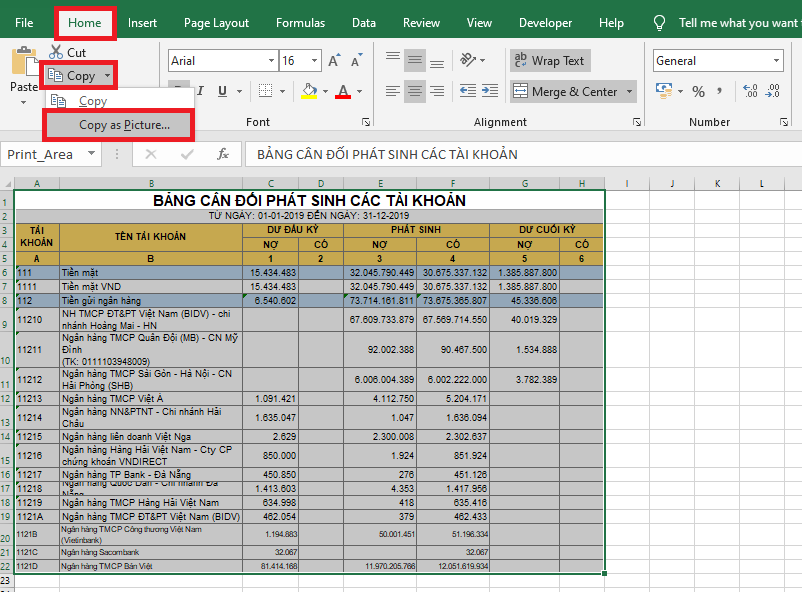Switch to the Page Layout tab
This screenshot has width=802, height=592.
click(217, 22)
